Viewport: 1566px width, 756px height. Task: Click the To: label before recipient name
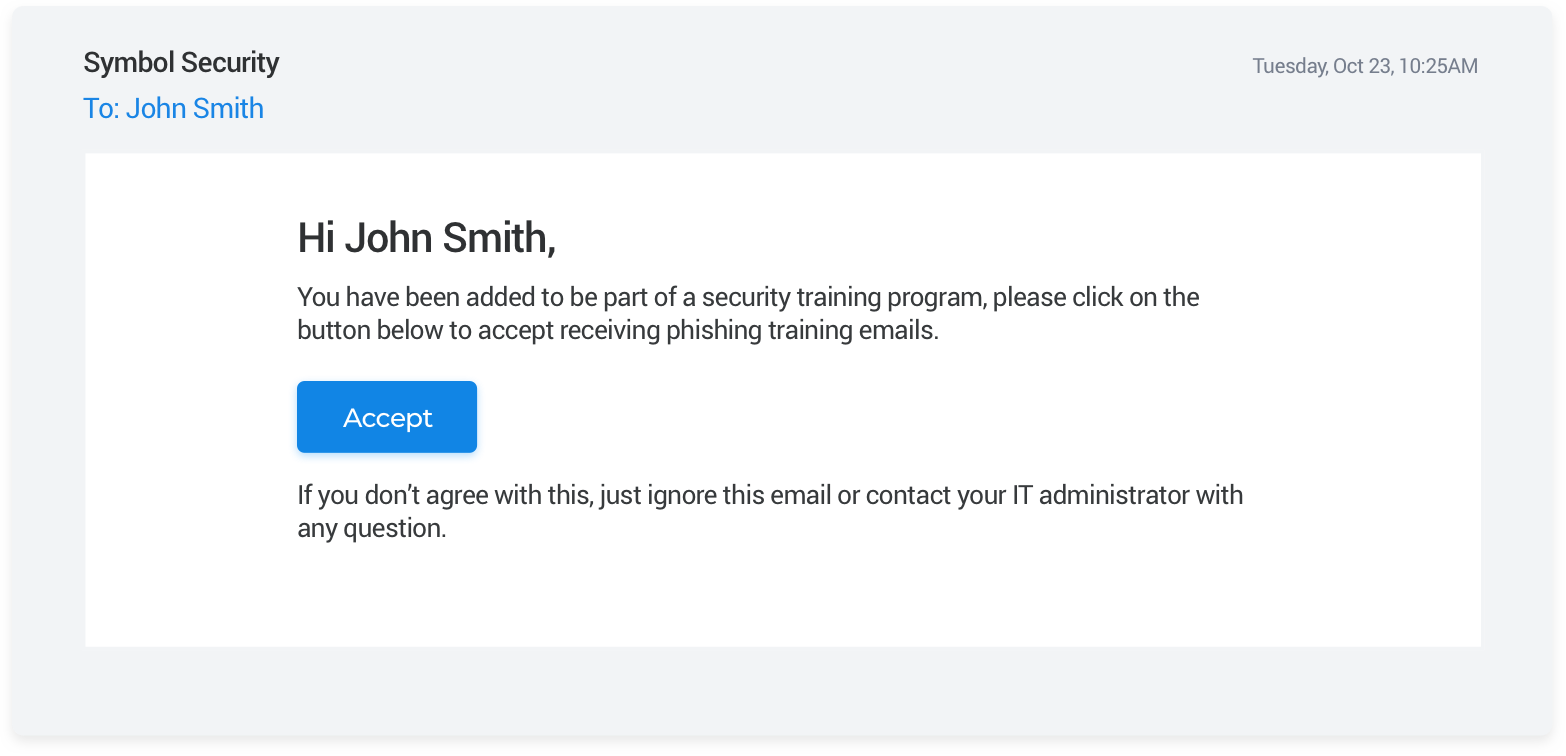point(101,109)
